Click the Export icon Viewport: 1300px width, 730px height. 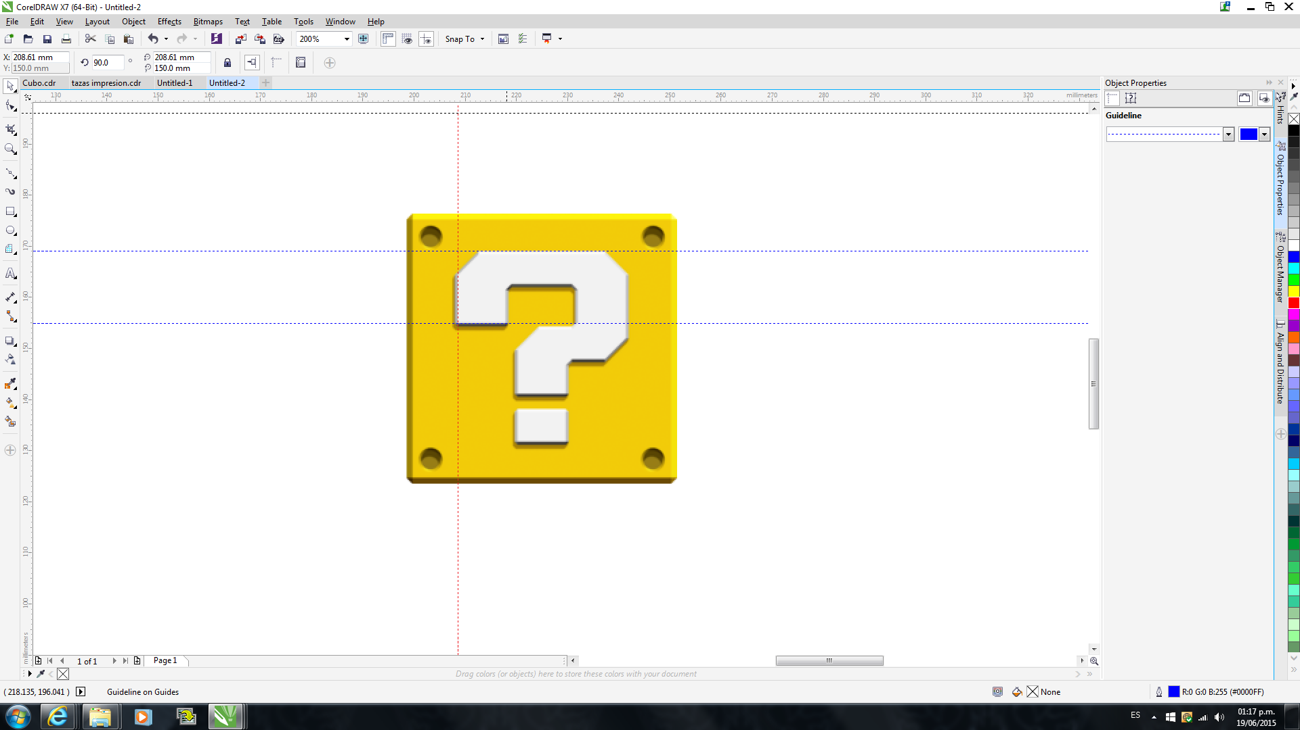(x=260, y=39)
